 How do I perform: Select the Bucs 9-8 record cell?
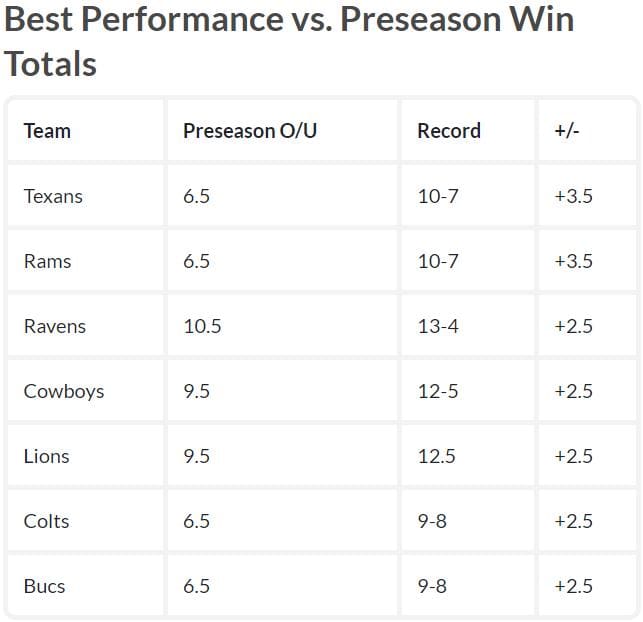[x=432, y=586]
